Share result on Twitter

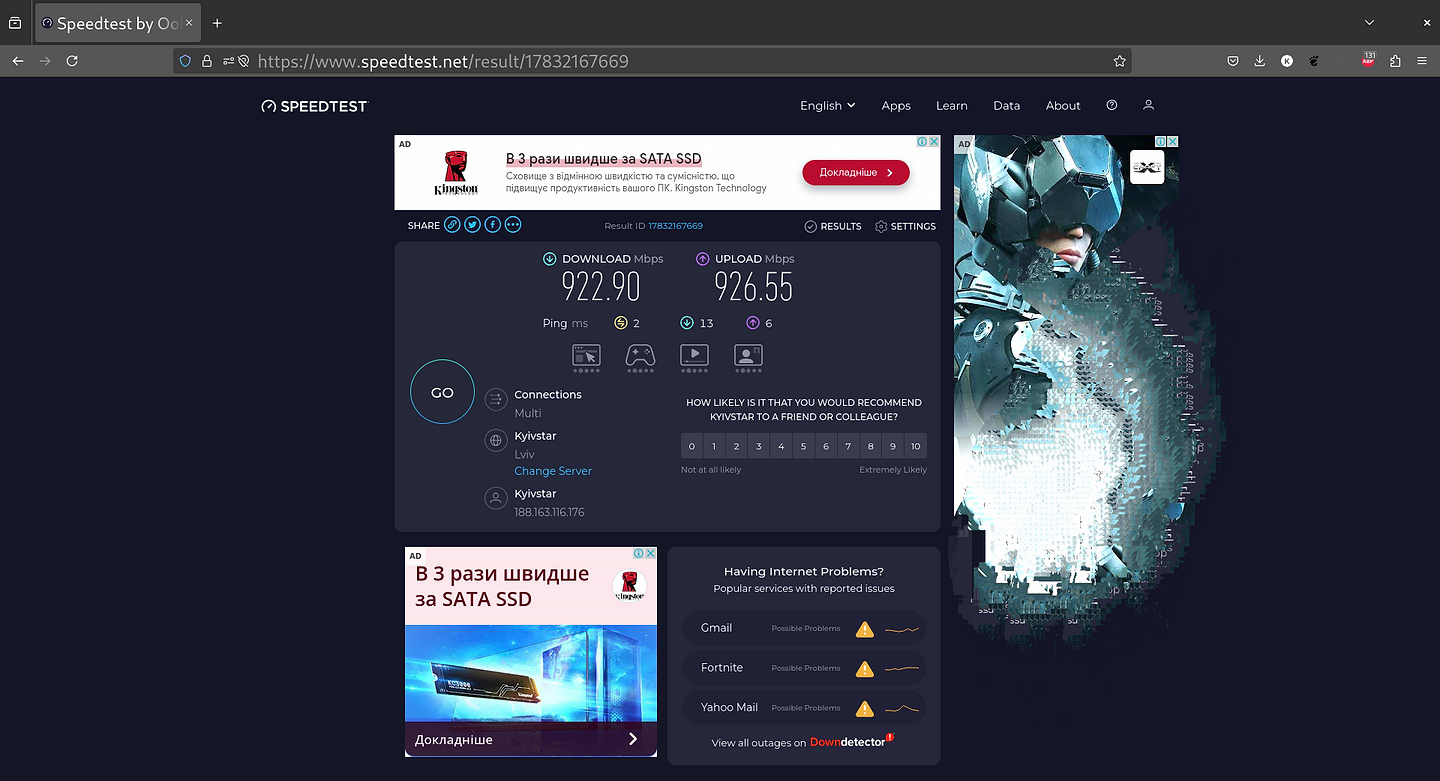coord(472,225)
